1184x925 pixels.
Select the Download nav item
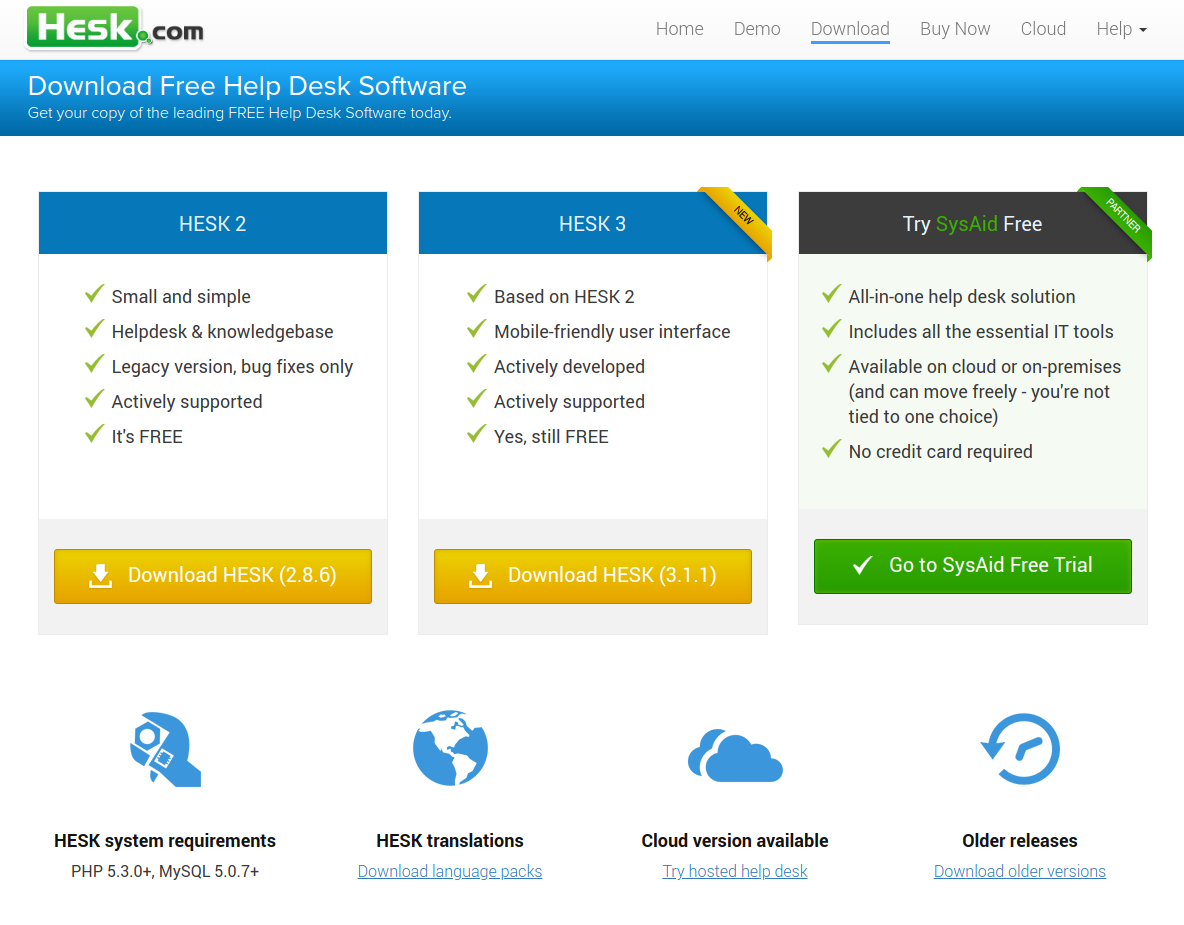coord(850,29)
